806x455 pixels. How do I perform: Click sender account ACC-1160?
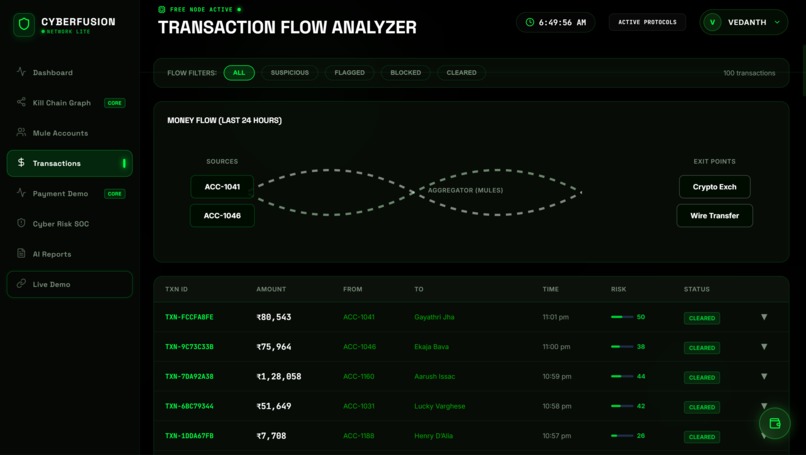click(x=359, y=376)
